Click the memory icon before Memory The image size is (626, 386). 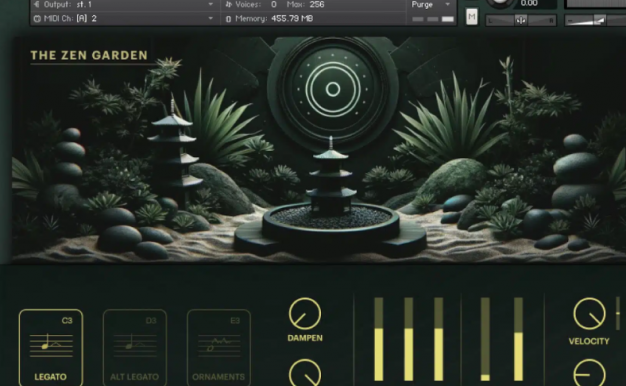pyautogui.click(x=228, y=19)
